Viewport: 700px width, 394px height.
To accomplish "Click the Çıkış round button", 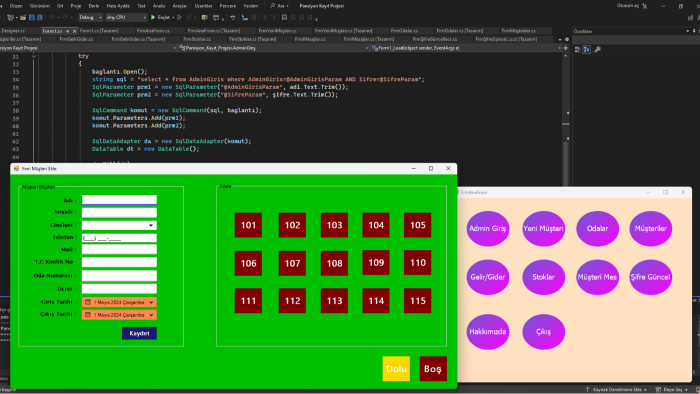I will click(543, 332).
